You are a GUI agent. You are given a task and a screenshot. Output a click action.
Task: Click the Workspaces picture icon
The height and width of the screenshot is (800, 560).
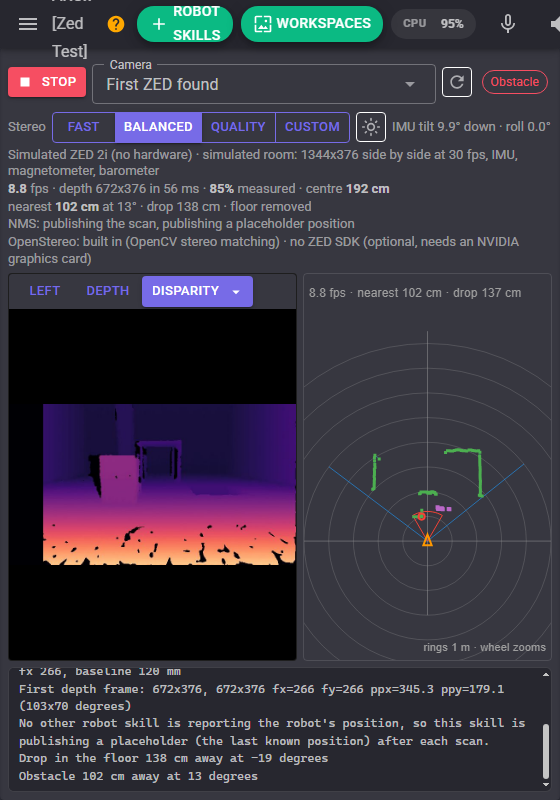click(x=263, y=23)
